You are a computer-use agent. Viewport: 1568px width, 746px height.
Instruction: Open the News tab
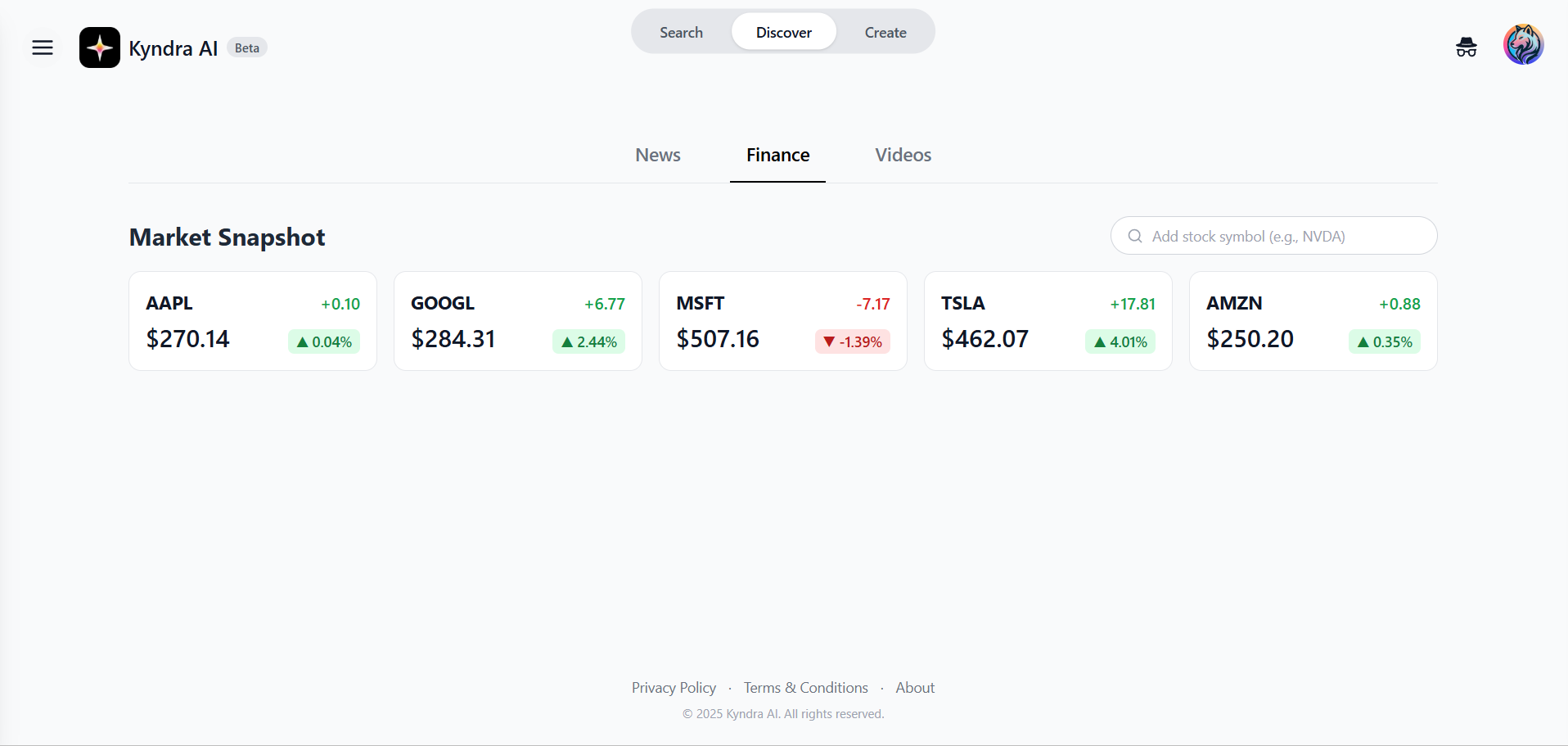tap(658, 155)
